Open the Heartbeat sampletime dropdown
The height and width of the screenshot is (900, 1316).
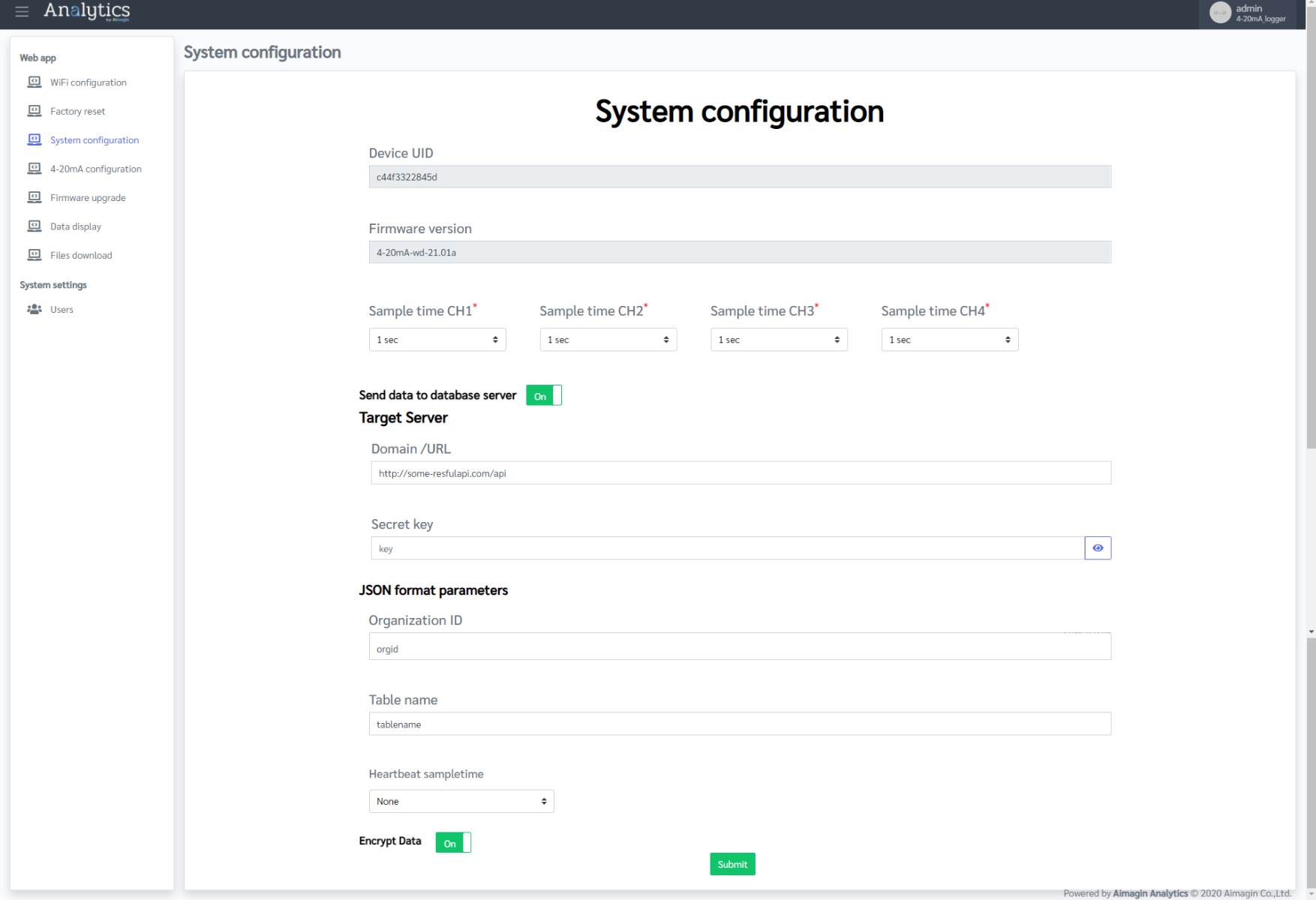tap(461, 801)
